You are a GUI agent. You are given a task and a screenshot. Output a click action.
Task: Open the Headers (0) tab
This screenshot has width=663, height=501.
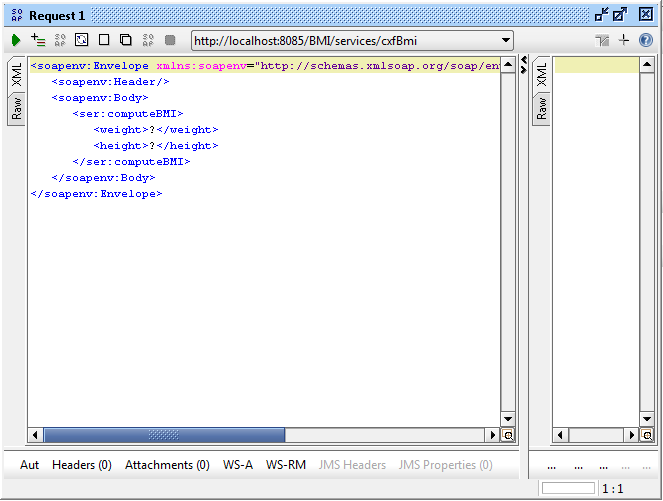pyautogui.click(x=81, y=465)
